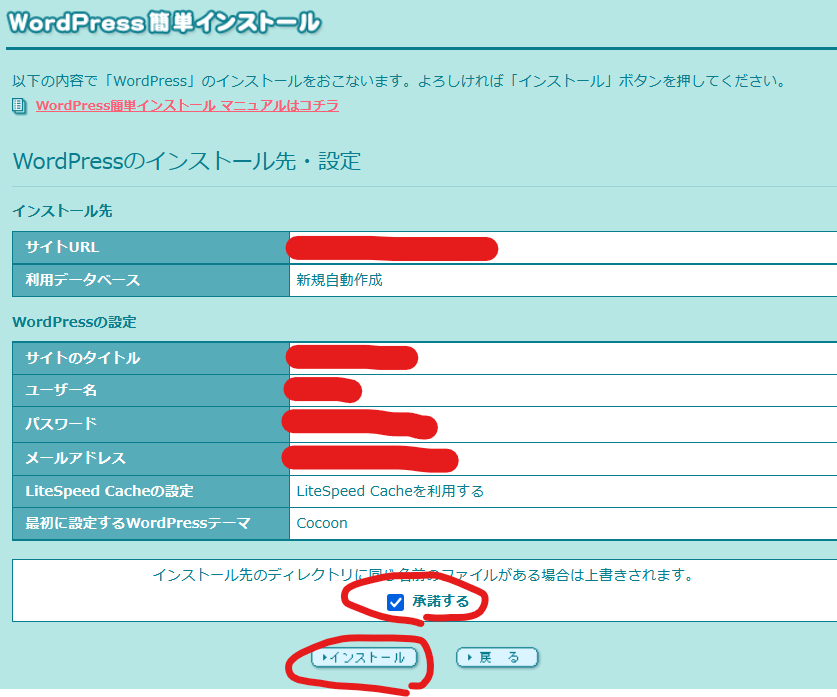Select the 利用データベース row label
Image resolution: width=837 pixels, height=697 pixels.
pyautogui.click(x=83, y=280)
